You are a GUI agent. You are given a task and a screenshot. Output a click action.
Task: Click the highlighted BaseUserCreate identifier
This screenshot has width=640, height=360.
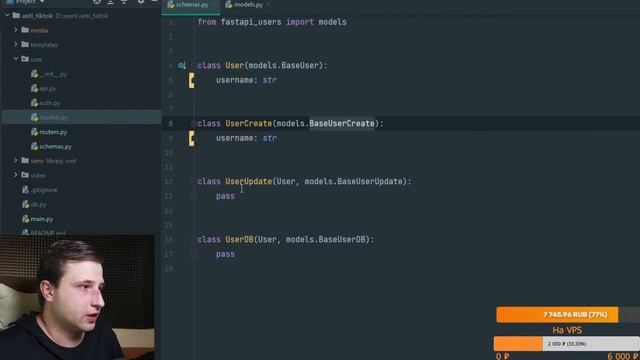click(x=342, y=123)
